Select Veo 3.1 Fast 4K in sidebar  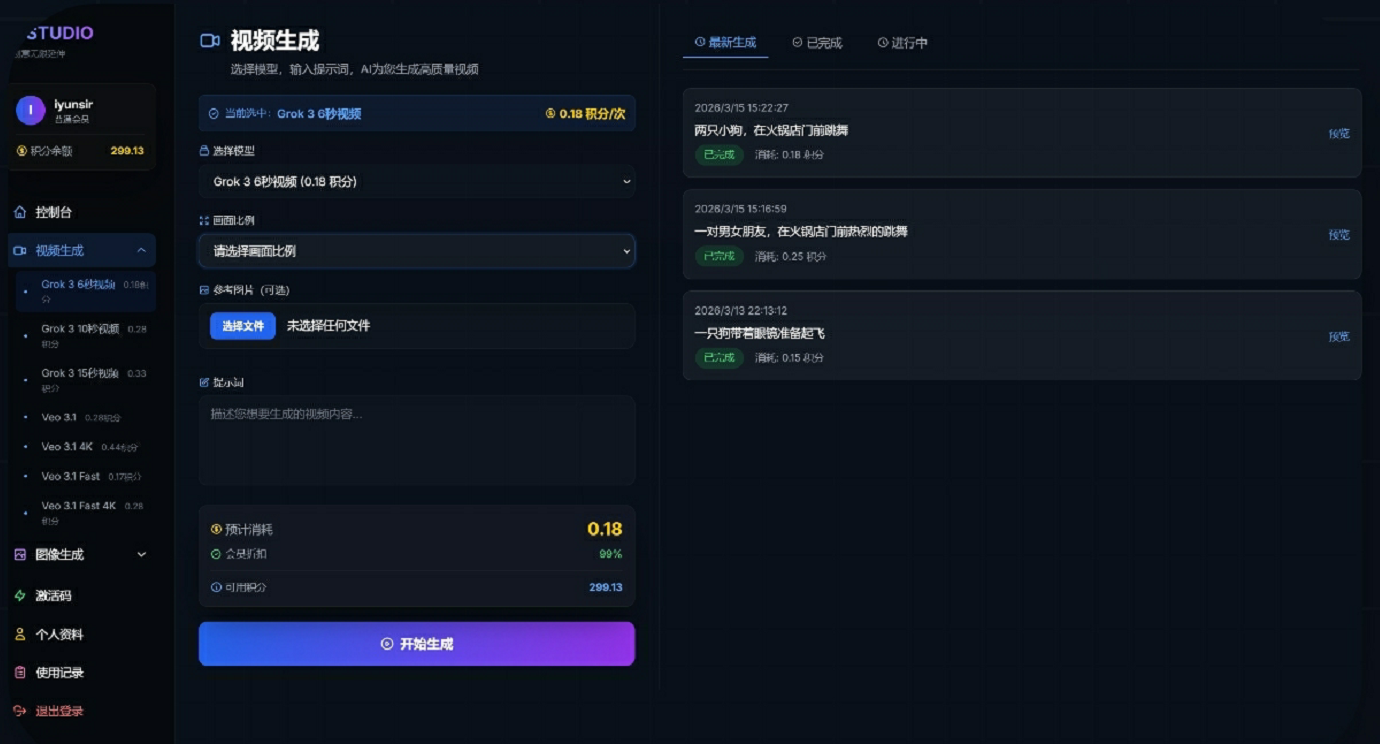87,512
